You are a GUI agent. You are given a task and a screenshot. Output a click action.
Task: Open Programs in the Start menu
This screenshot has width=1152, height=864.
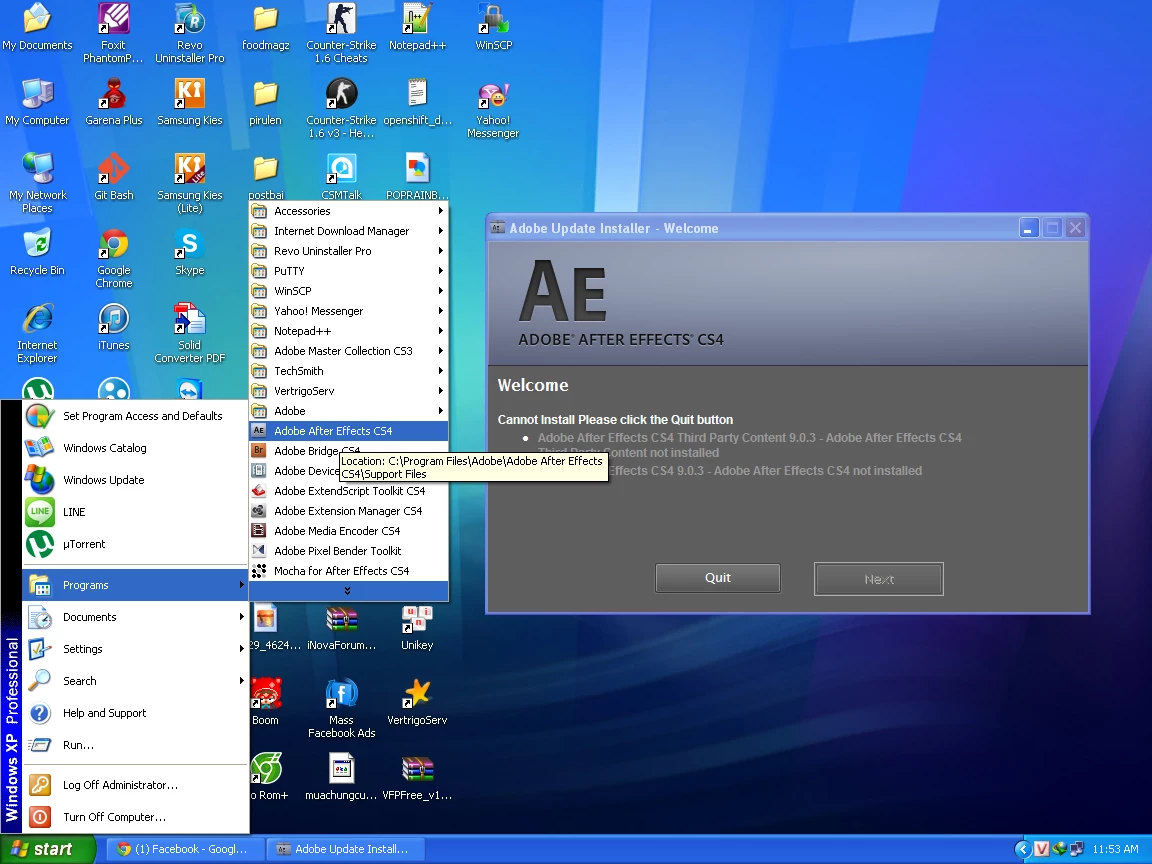pos(135,585)
